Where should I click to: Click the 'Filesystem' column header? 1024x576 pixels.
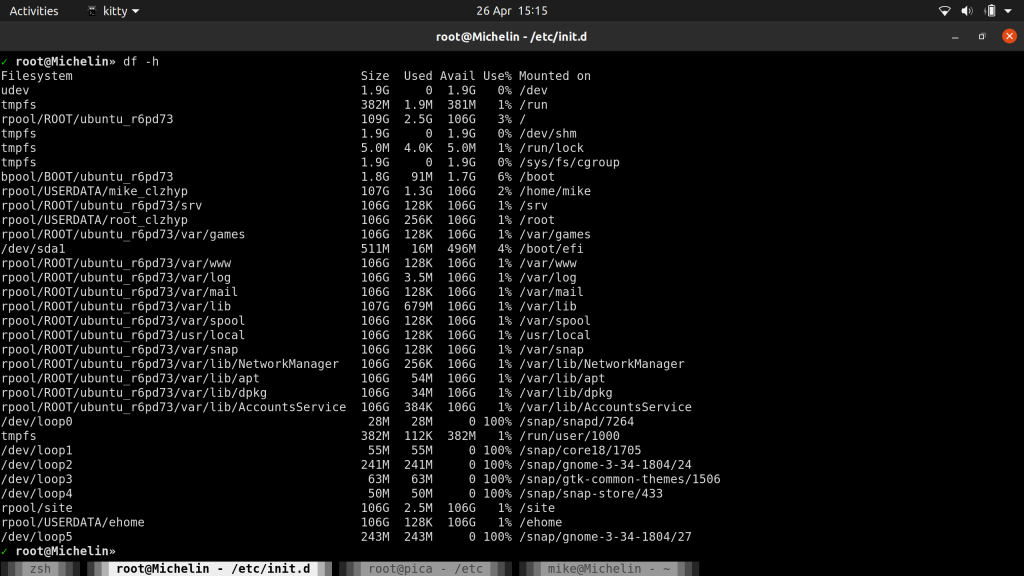tap(37, 76)
